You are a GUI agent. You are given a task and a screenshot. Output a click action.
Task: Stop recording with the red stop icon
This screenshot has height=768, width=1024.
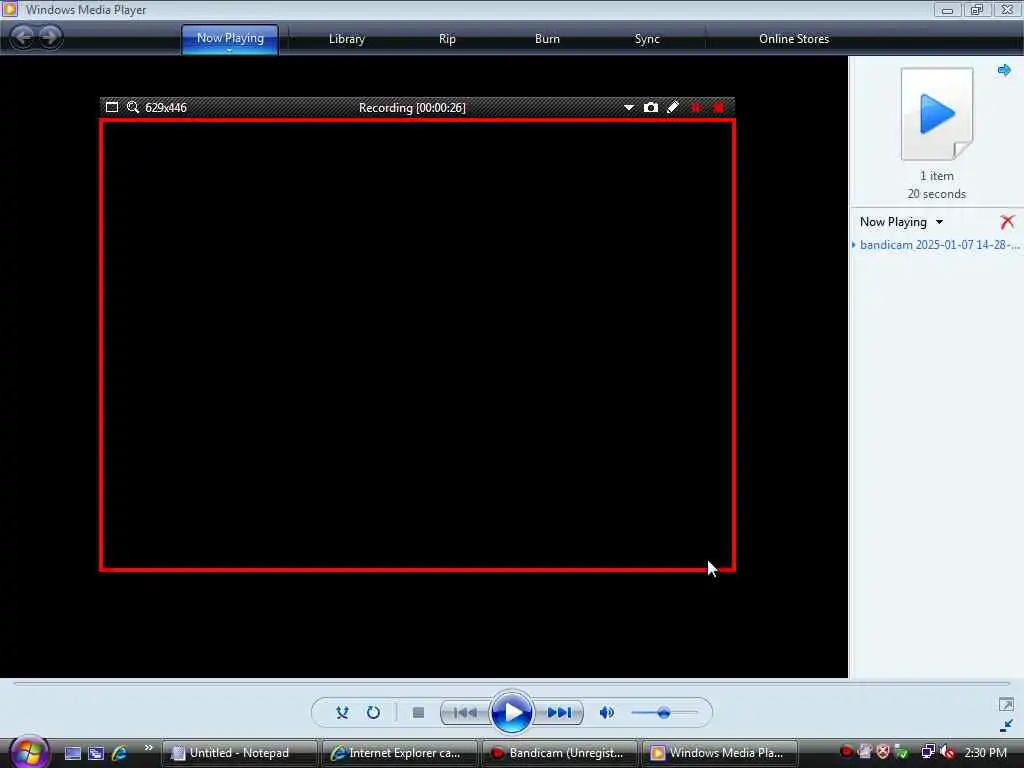click(x=718, y=107)
